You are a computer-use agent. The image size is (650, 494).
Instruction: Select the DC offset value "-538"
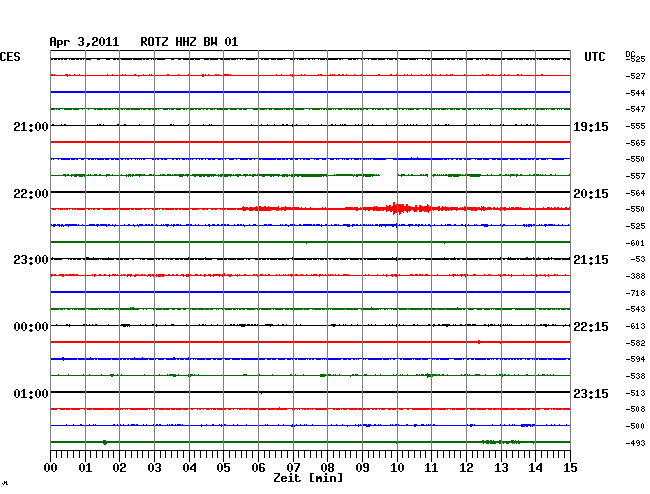(x=635, y=376)
